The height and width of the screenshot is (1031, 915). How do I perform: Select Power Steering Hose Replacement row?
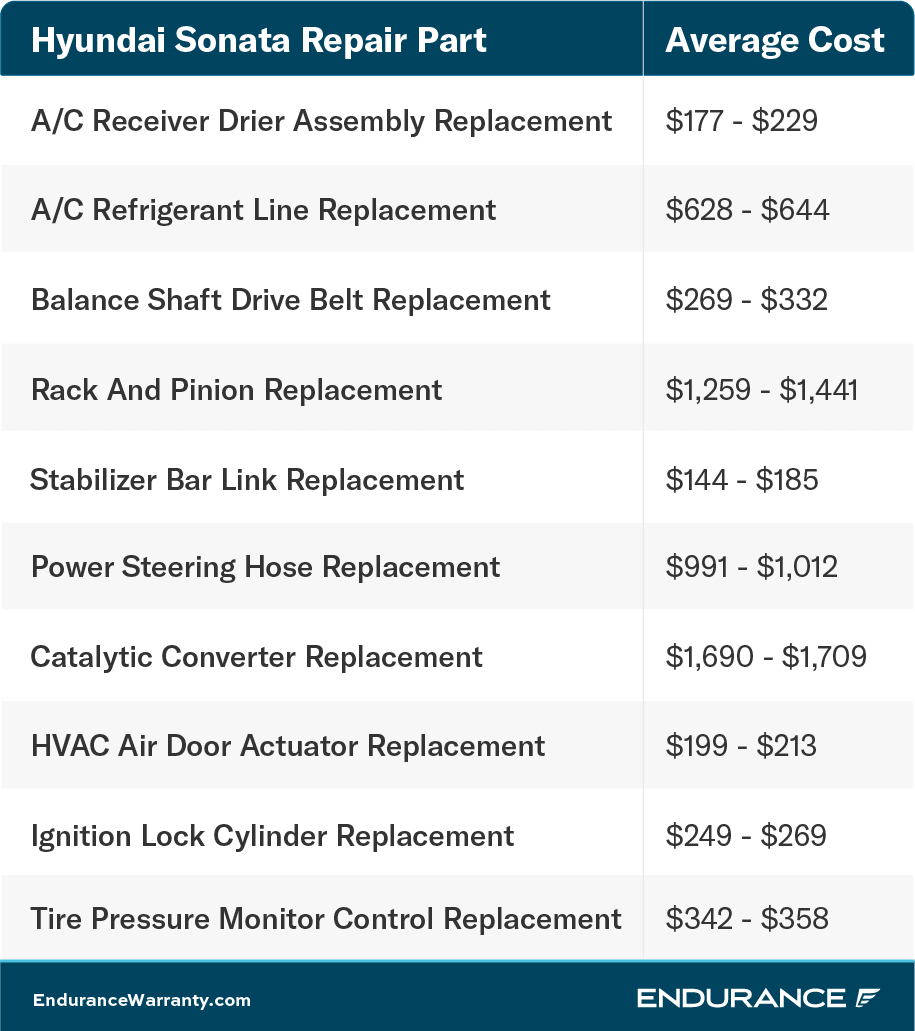(265, 567)
